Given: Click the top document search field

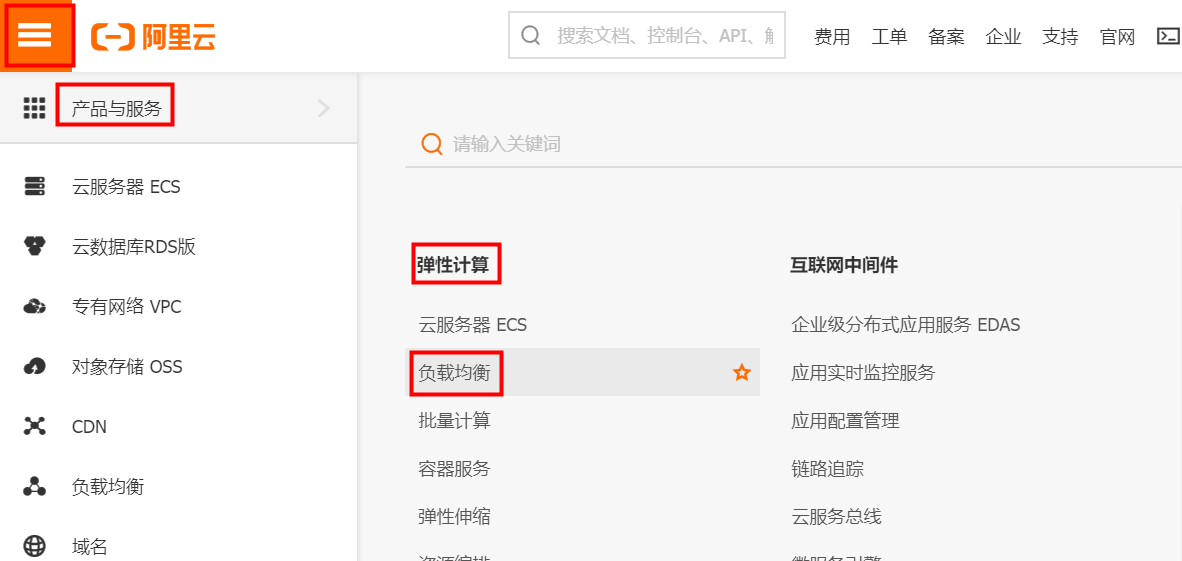Looking at the screenshot, I should pos(647,35).
